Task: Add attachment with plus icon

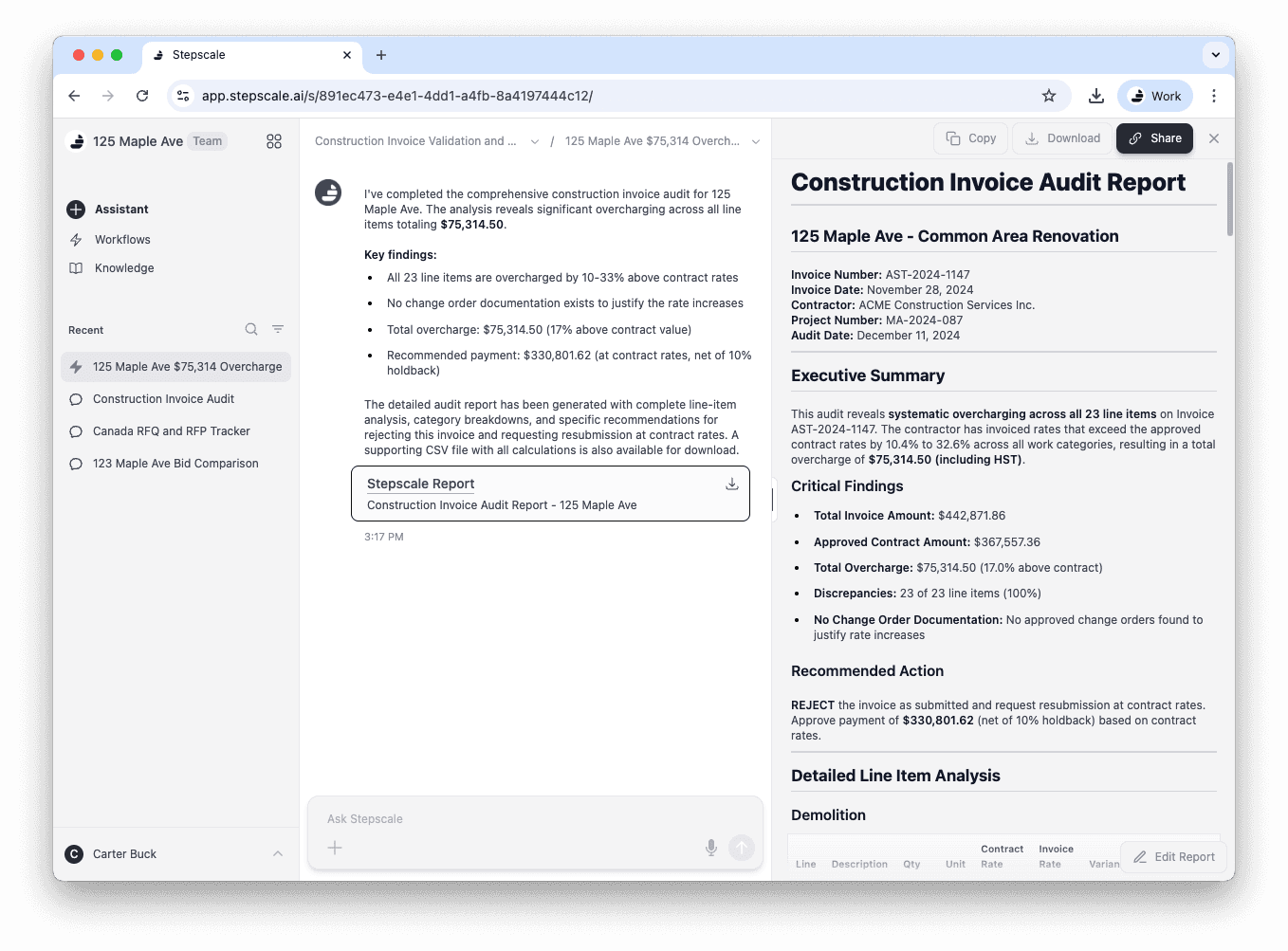Action: [335, 848]
